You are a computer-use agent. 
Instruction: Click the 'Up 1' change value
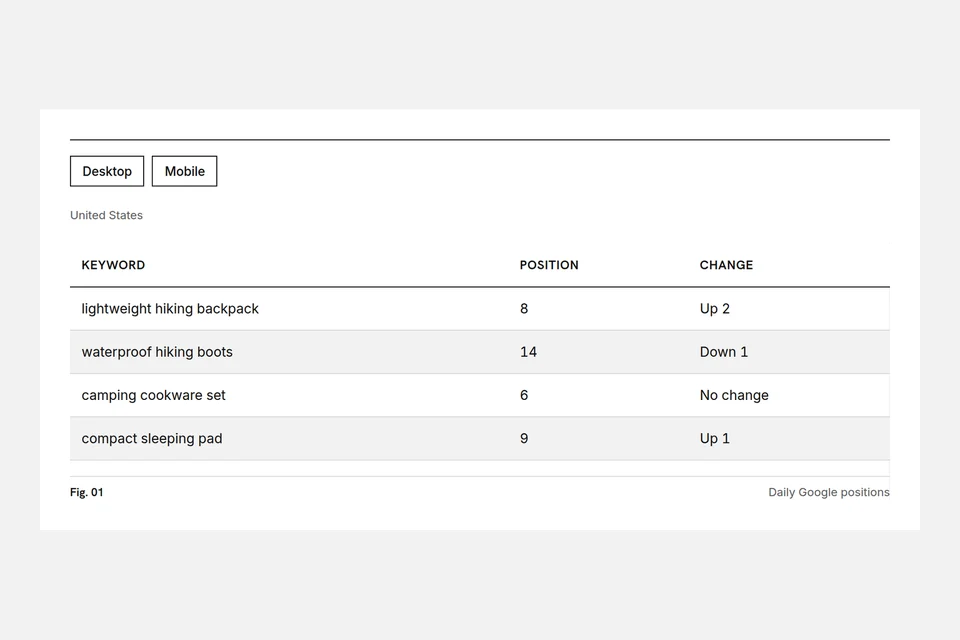coord(714,439)
